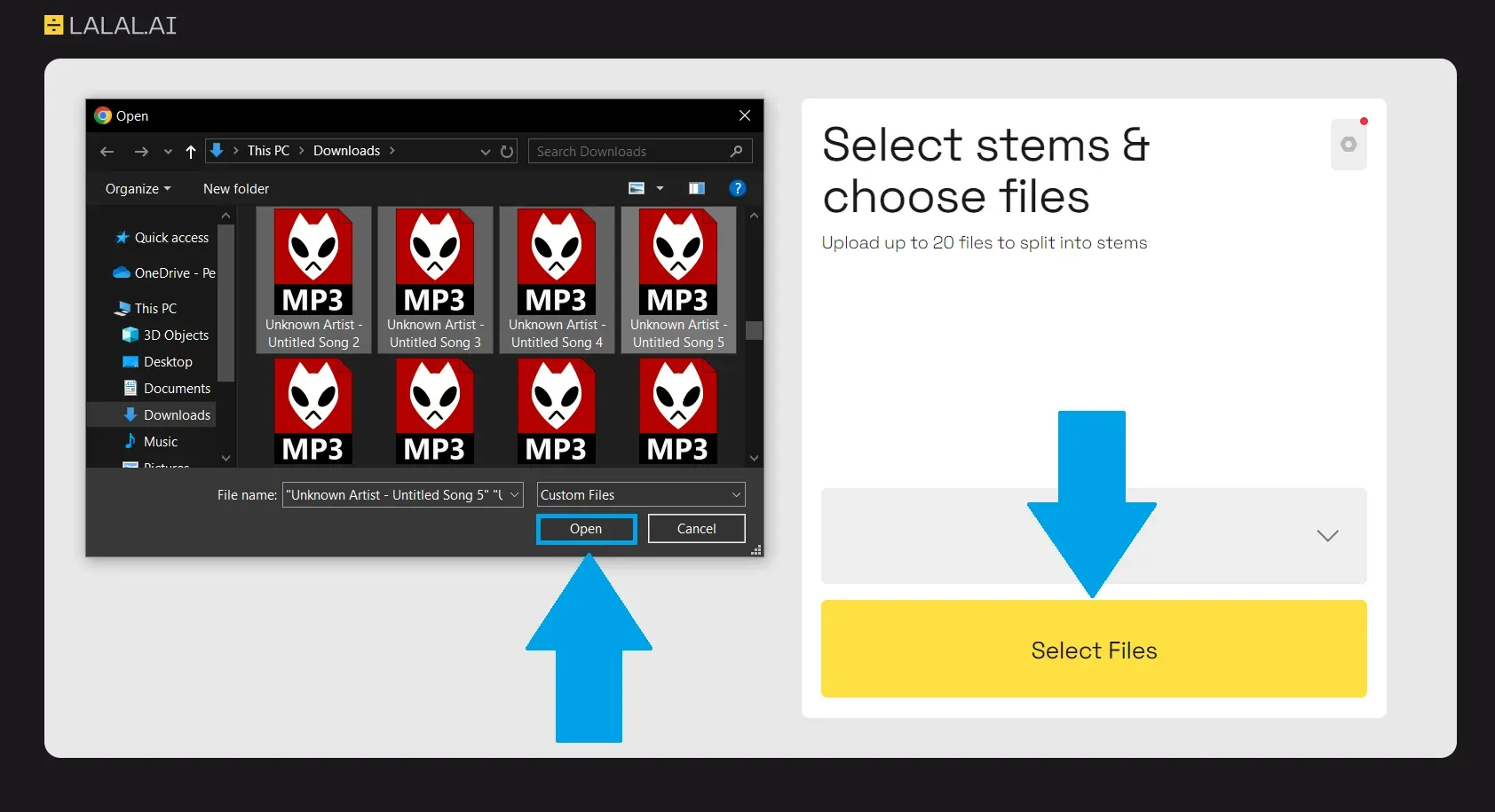Open the help question mark
Screen dimensions: 1495x812
click(x=737, y=188)
